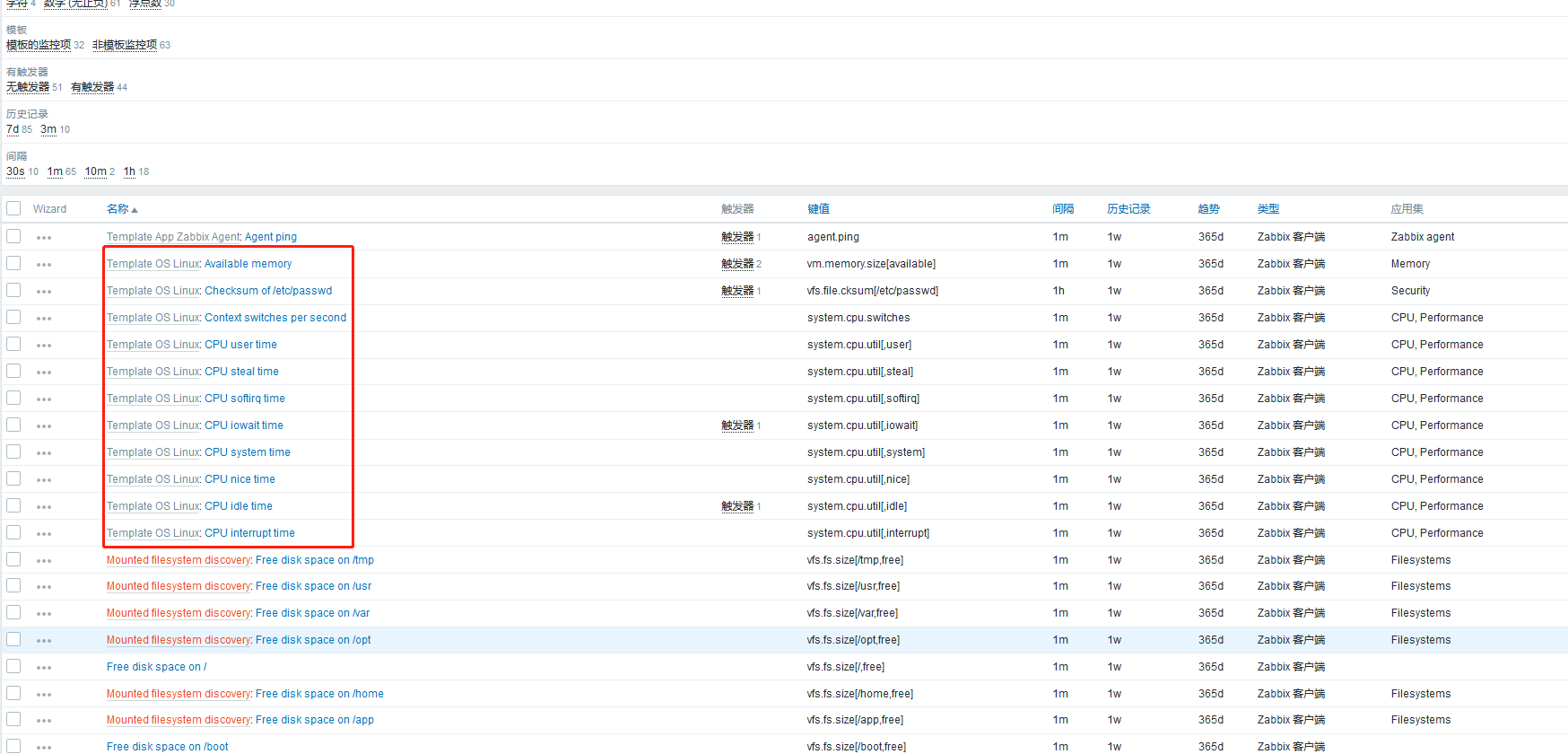Image resolution: width=1568 pixels, height=754 pixels.
Task: Sort by 键值 column header
Action: point(818,209)
